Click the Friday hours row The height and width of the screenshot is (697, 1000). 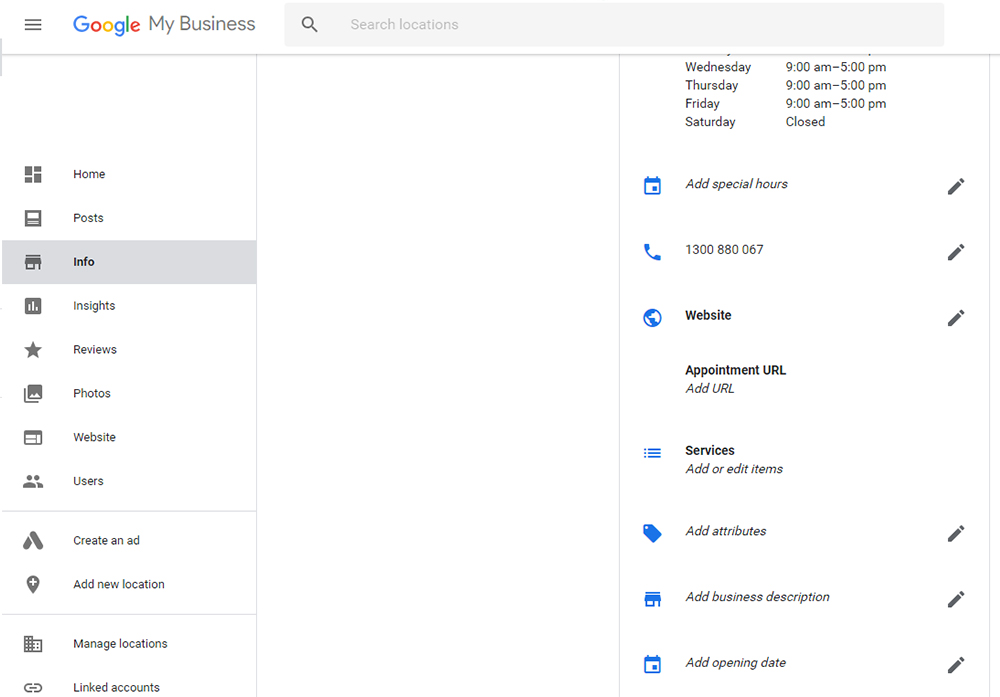point(786,104)
